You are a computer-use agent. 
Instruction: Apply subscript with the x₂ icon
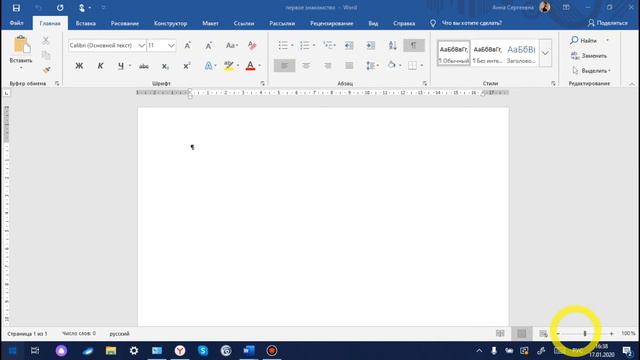(165, 66)
